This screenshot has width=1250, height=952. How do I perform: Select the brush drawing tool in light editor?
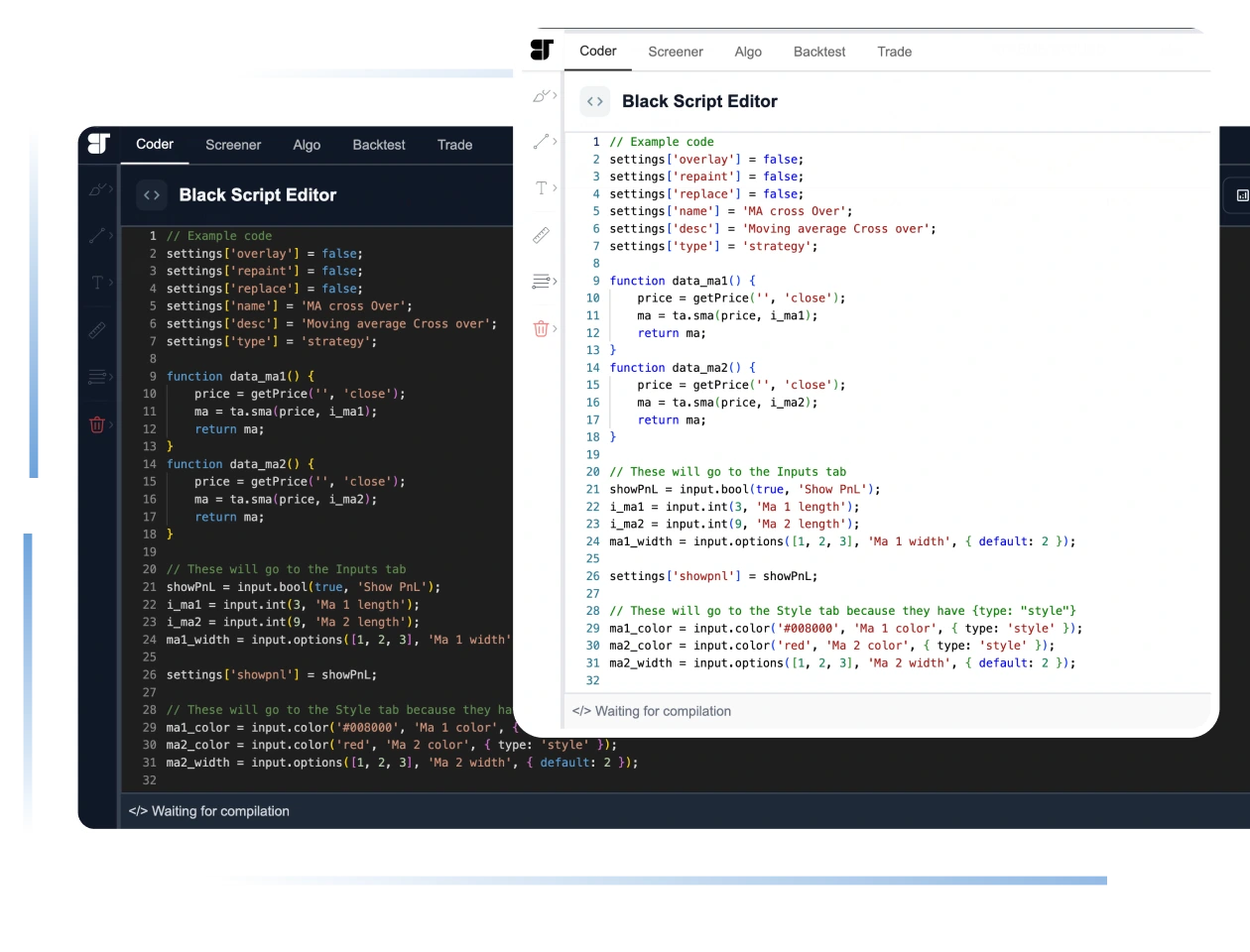pyautogui.click(x=541, y=96)
